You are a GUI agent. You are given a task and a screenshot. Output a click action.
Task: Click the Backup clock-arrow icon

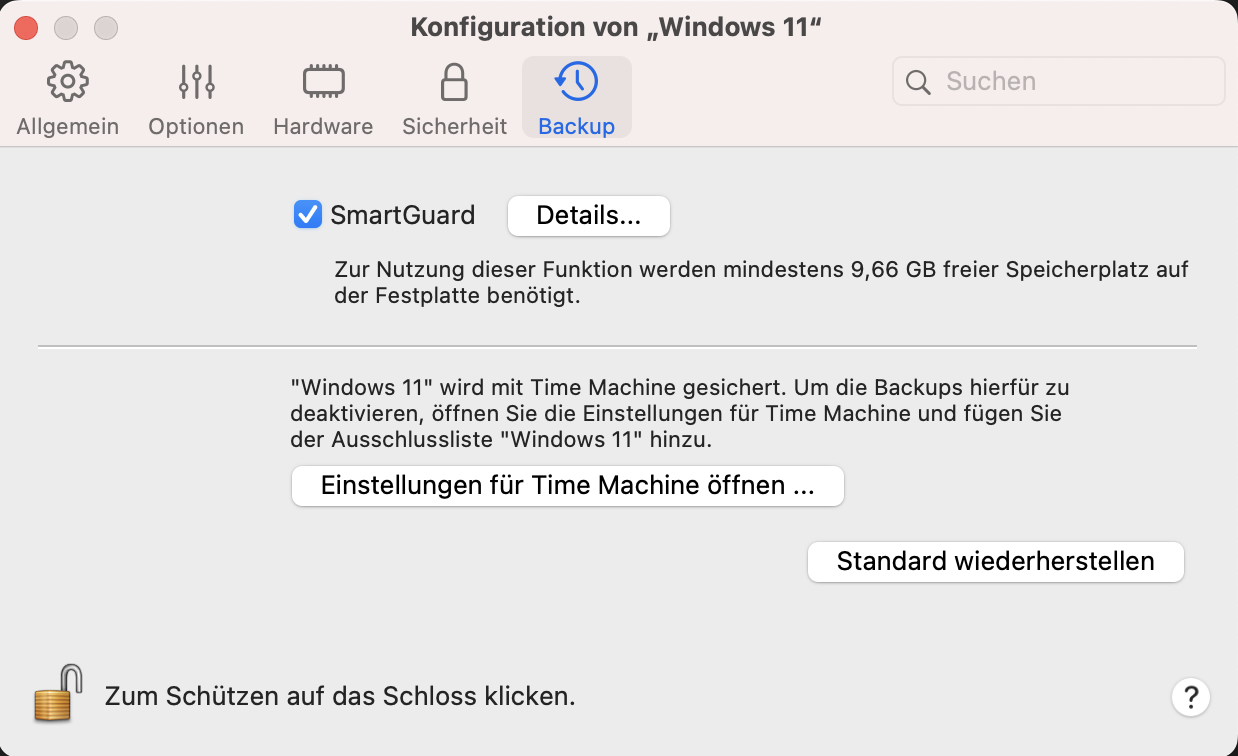point(576,82)
